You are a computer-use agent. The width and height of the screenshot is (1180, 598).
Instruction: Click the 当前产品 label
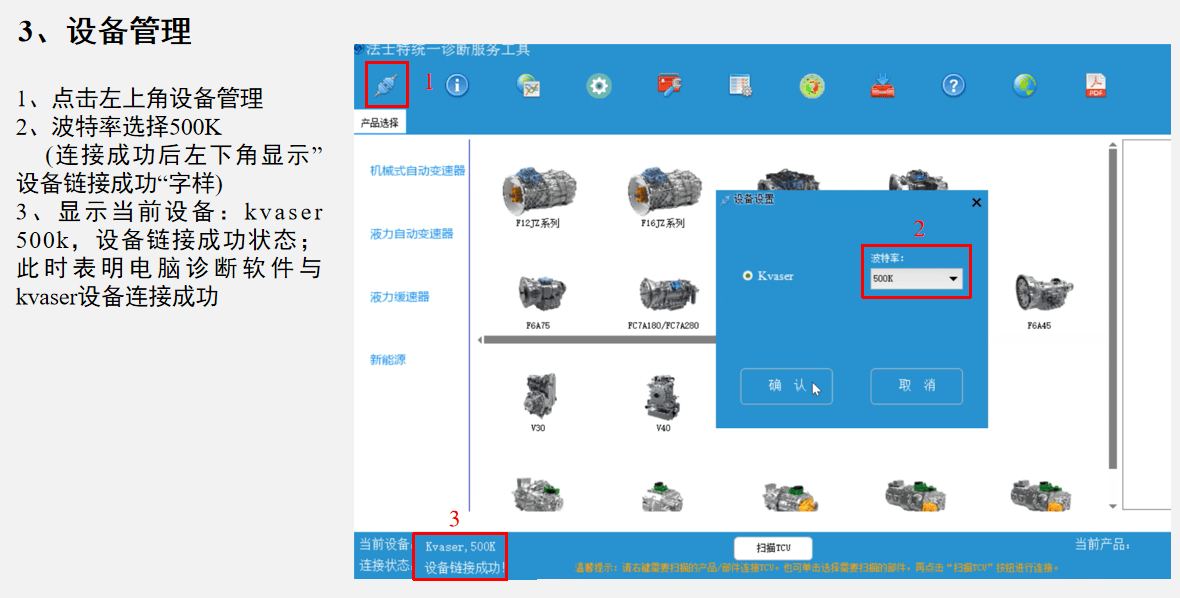1102,545
